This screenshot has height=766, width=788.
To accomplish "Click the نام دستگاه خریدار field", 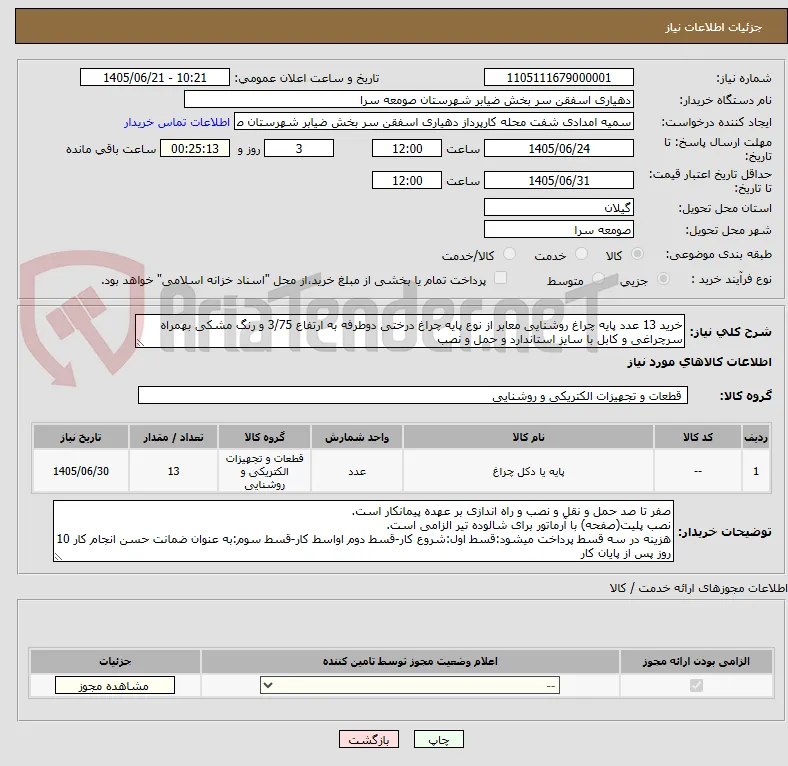I will click(409, 100).
